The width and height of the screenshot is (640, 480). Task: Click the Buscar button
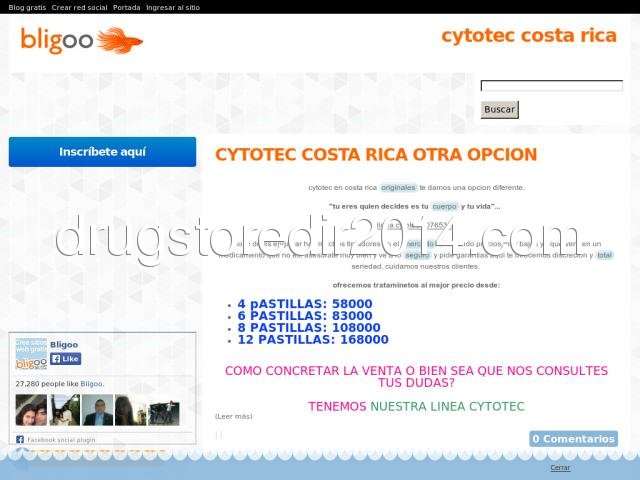[500, 109]
